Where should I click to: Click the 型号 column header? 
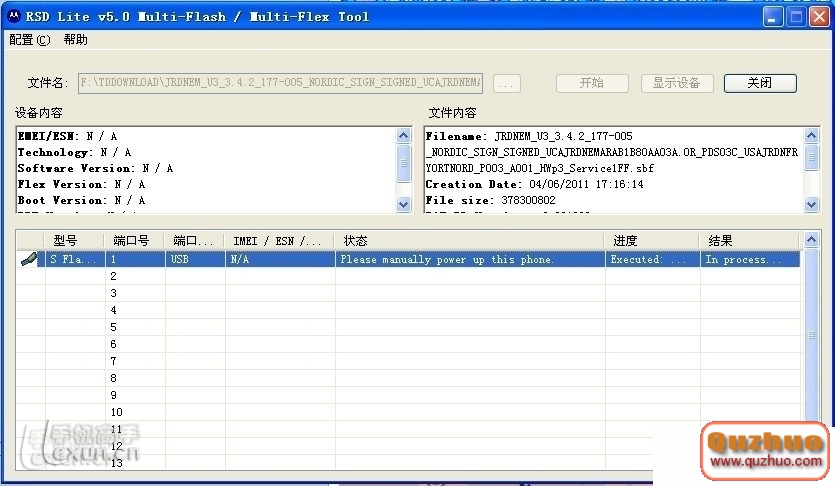tap(73, 241)
